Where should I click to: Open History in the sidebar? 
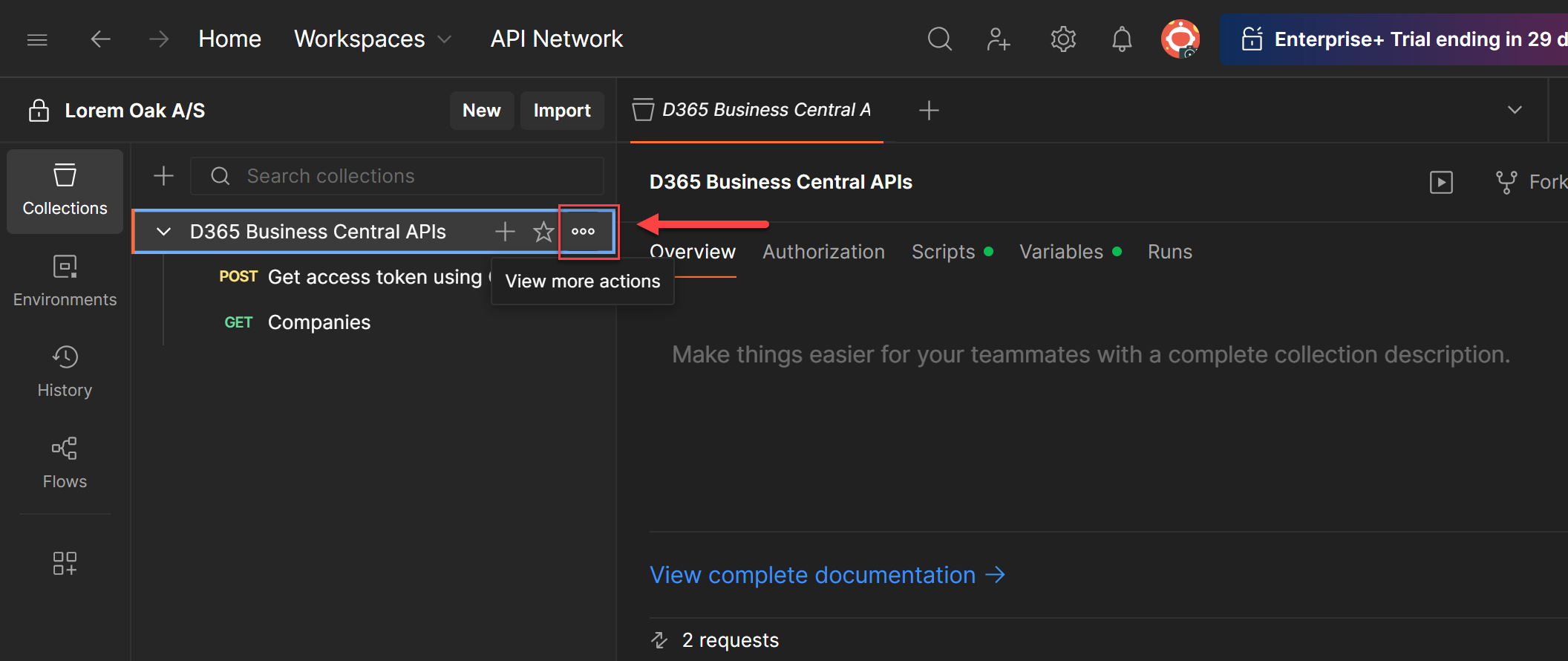pyautogui.click(x=65, y=373)
